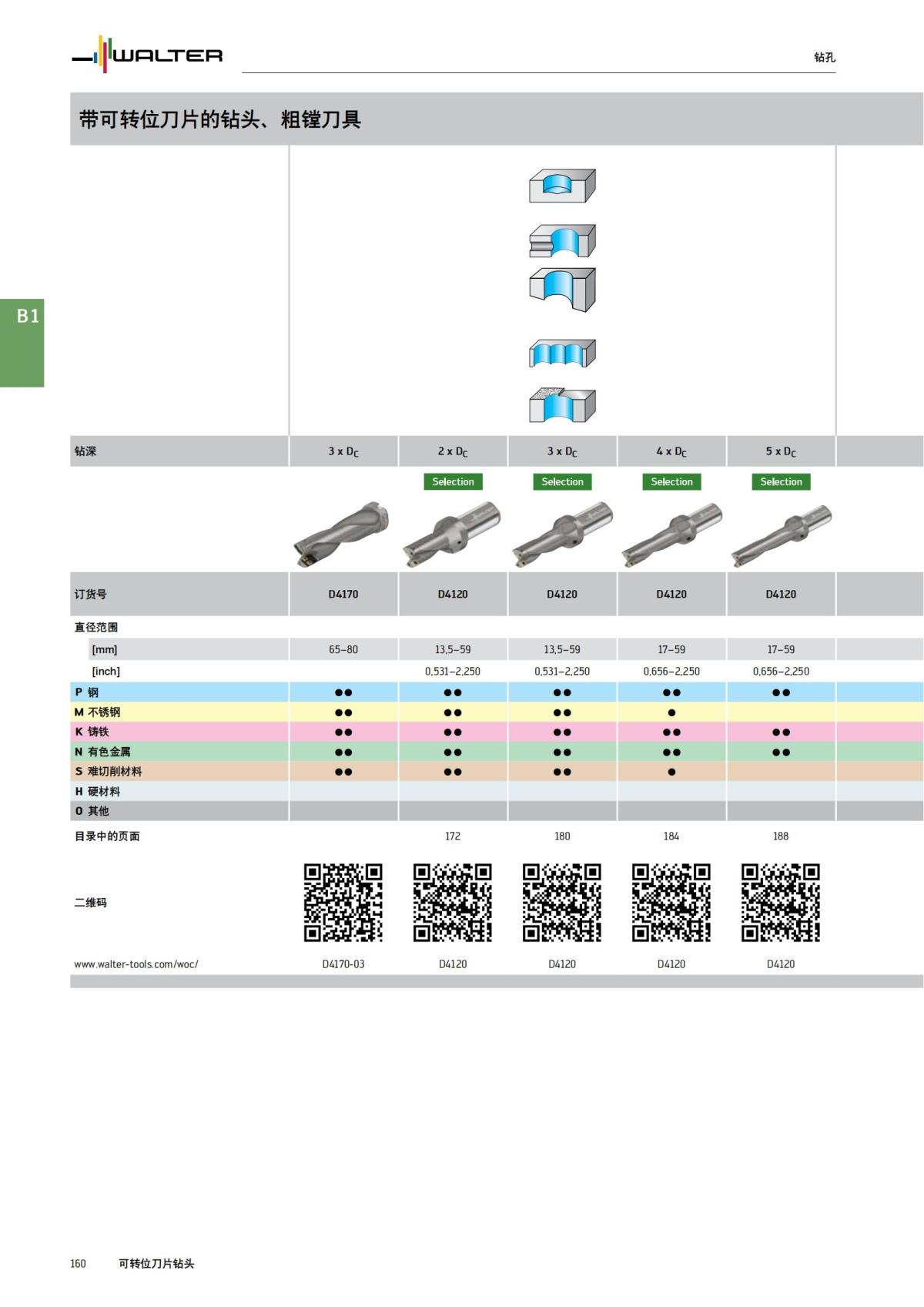Click the QR code above D4170-03
This screenshot has height=1307, width=924.
pos(343,903)
